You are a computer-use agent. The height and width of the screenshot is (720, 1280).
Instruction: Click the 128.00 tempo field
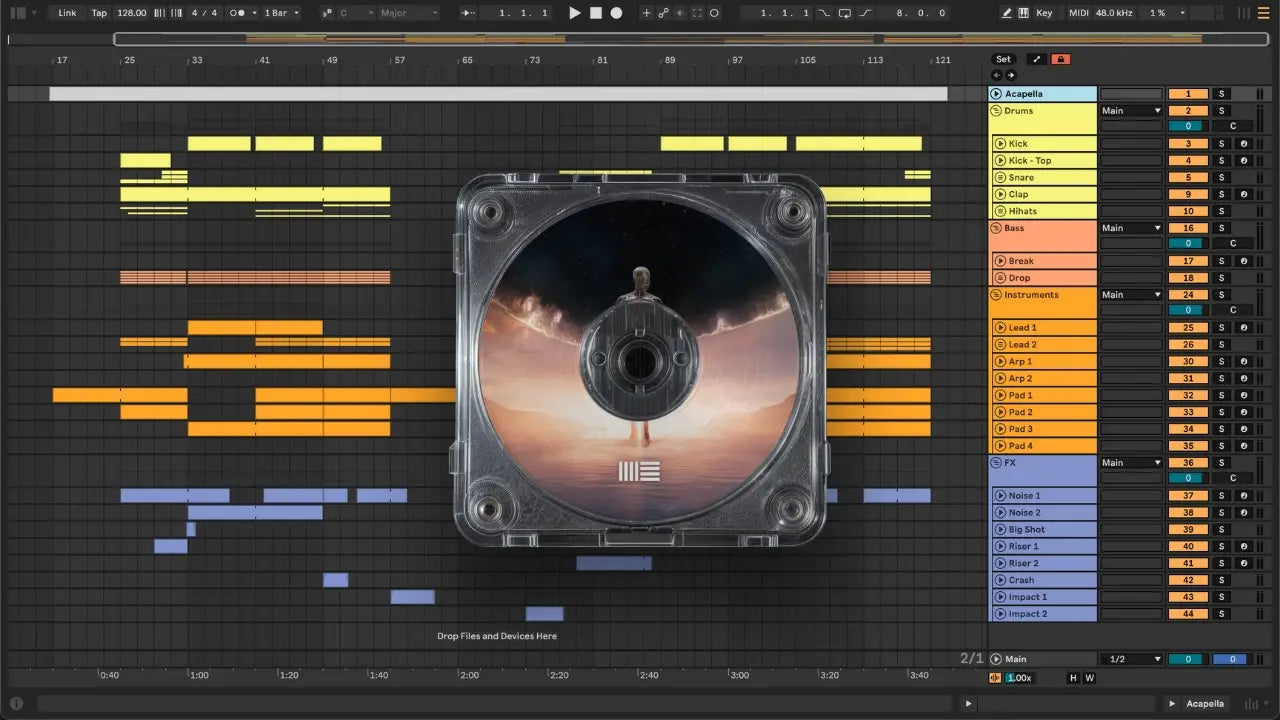[131, 13]
